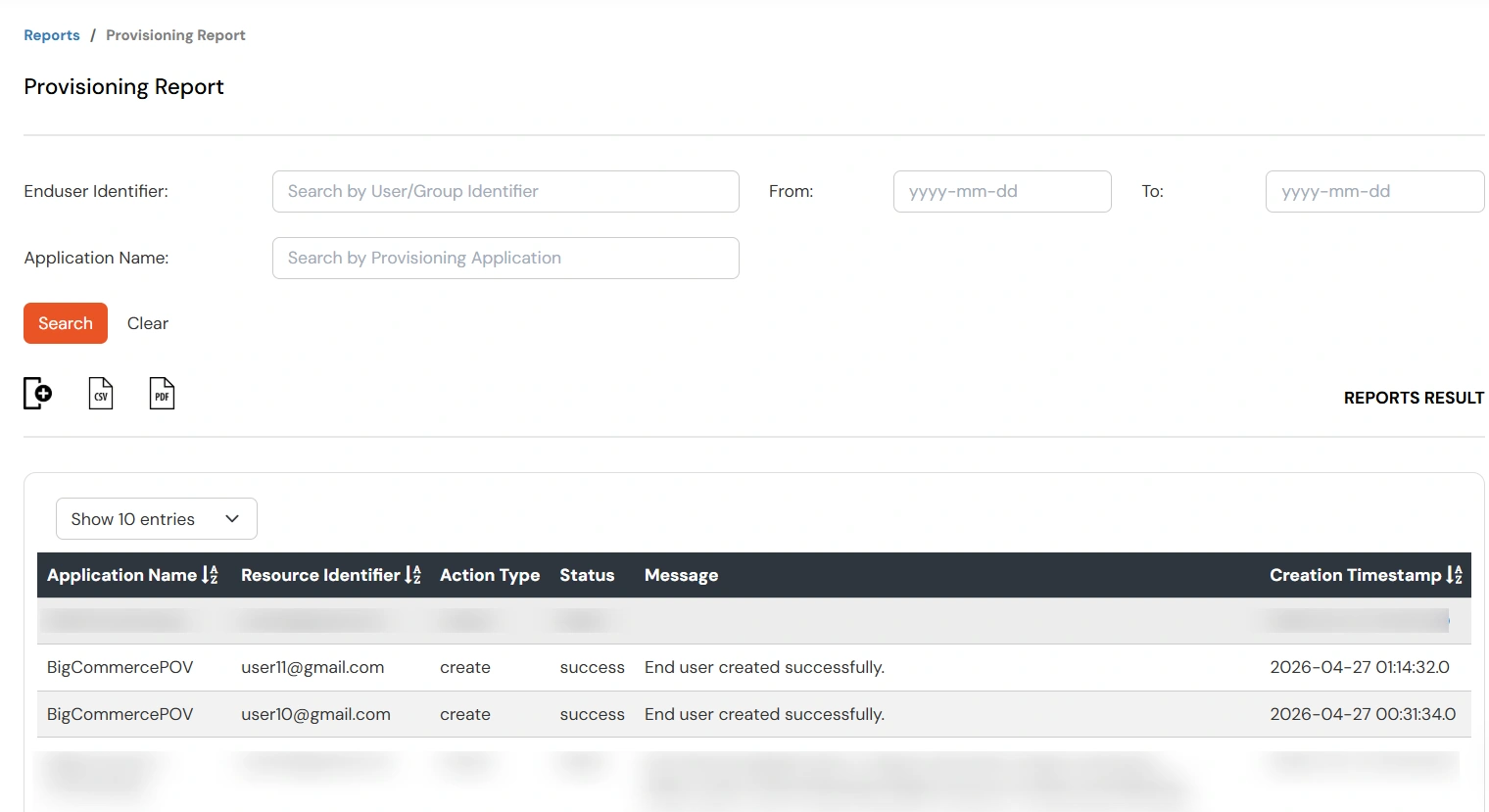
Task: Click BigCommercePOV in user11 row
Action: pyautogui.click(x=120, y=667)
